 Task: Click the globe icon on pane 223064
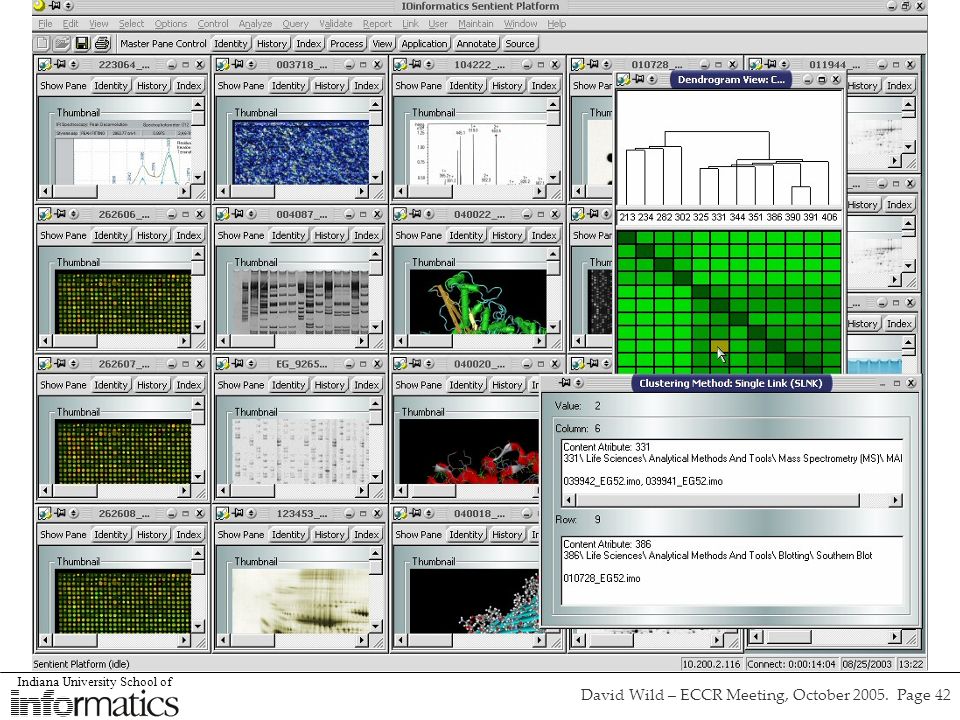45,64
